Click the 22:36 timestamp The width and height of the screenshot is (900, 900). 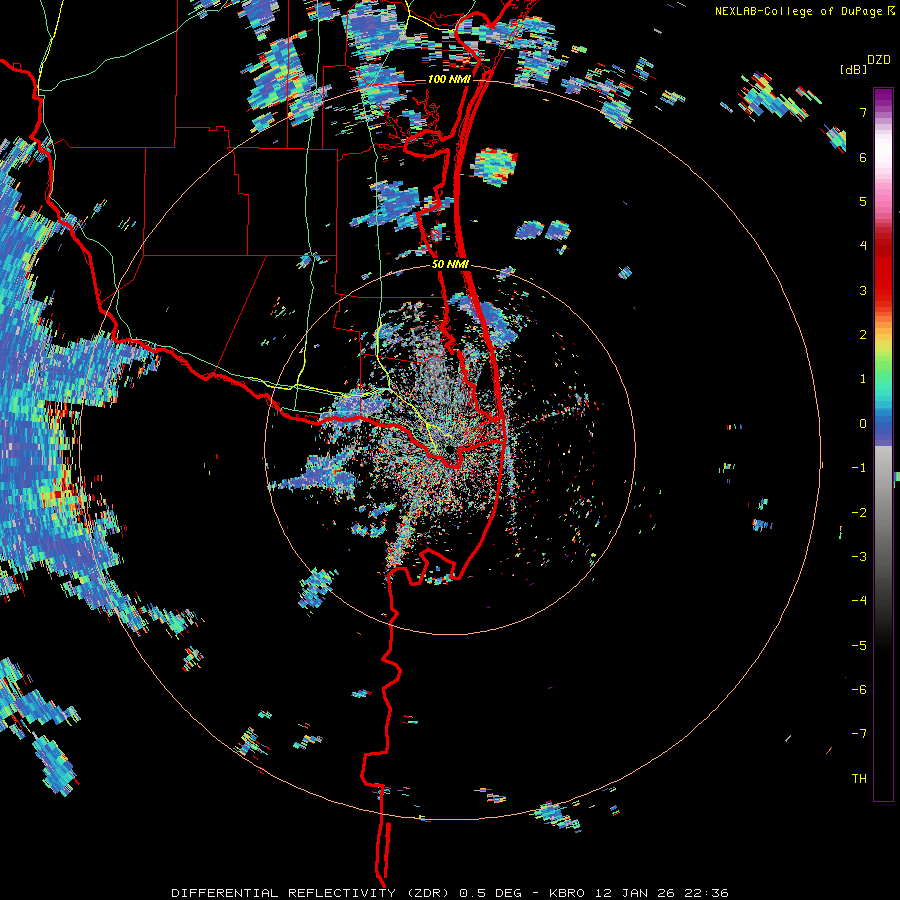coord(707,893)
